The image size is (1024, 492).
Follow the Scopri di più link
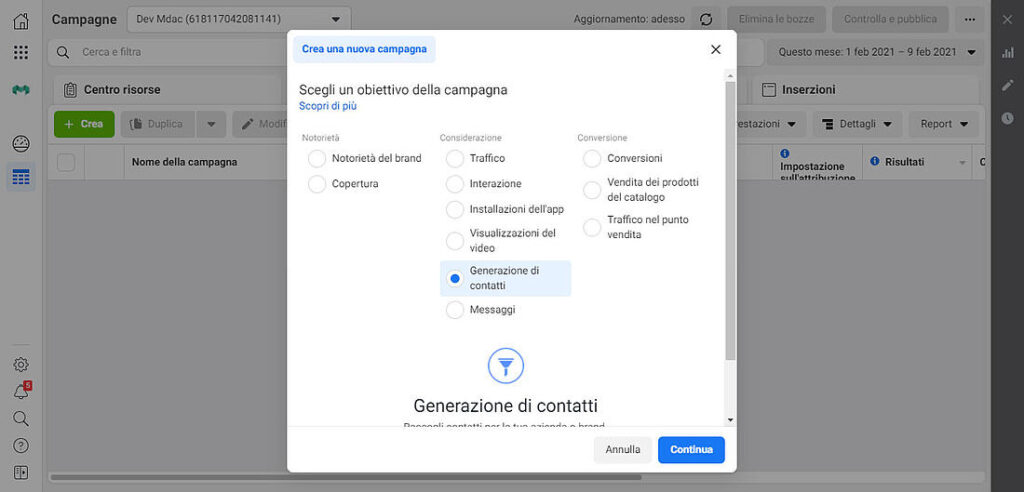coord(328,106)
